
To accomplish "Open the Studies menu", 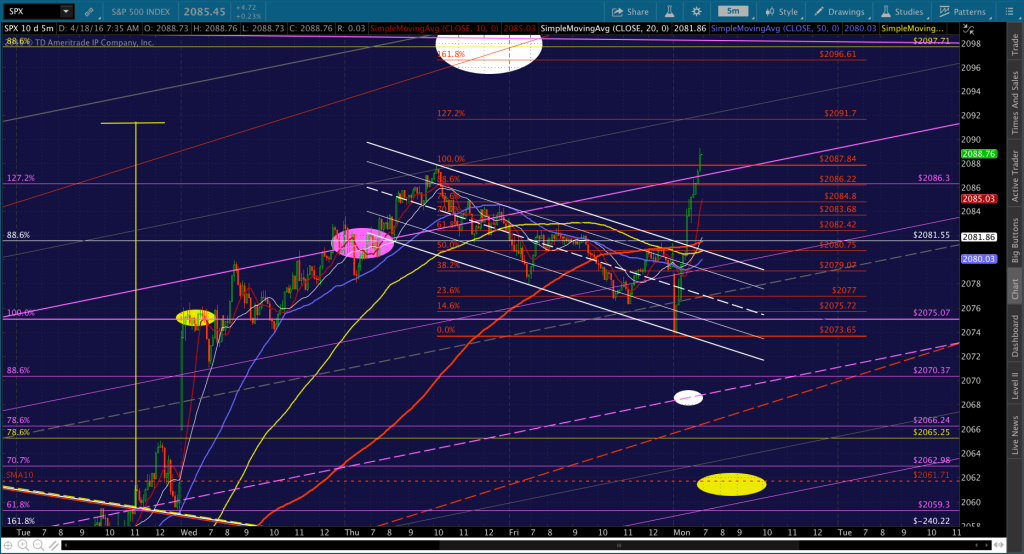I will (x=902, y=12).
